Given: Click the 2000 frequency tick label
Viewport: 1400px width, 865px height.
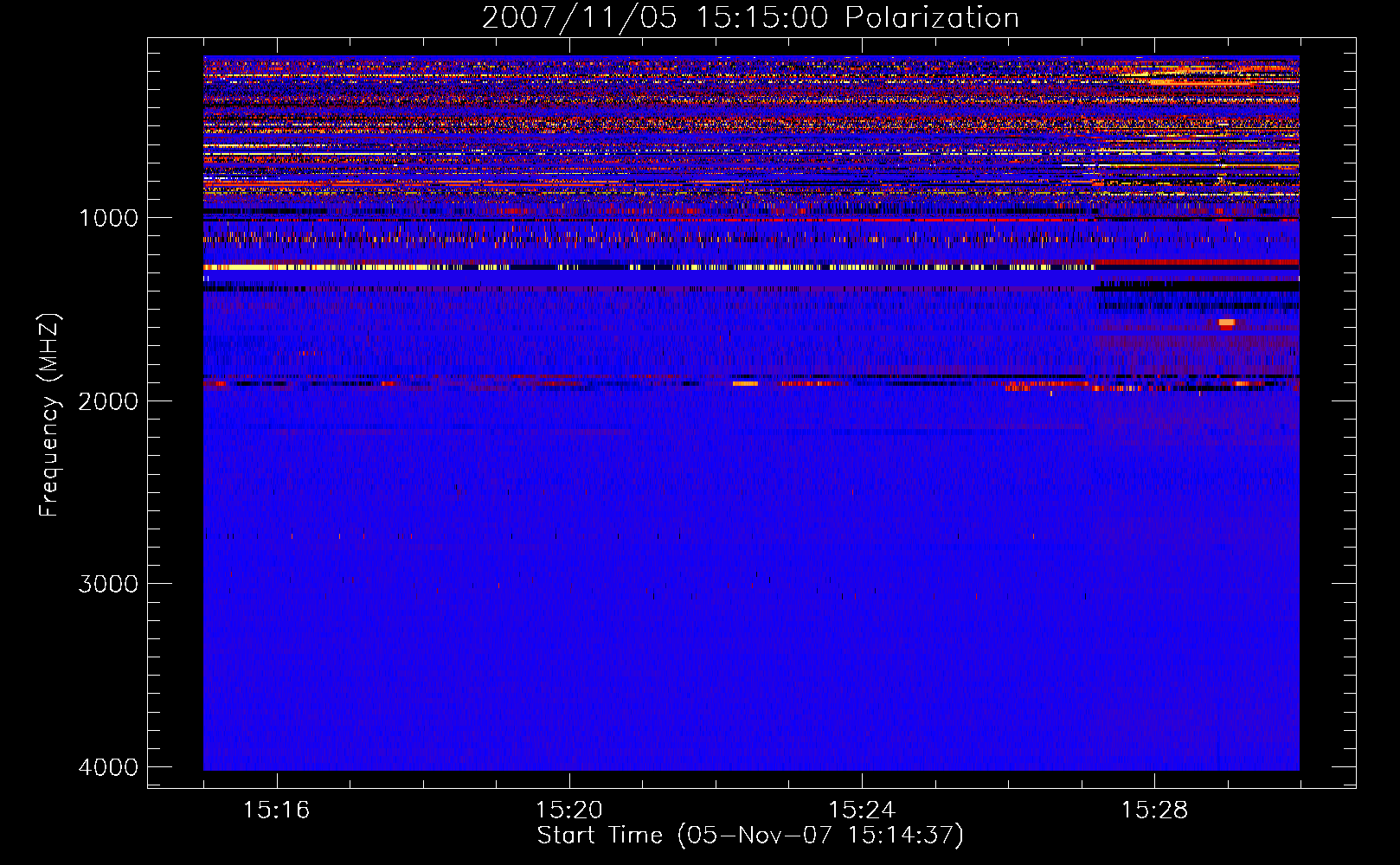Looking at the screenshot, I should tap(109, 400).
